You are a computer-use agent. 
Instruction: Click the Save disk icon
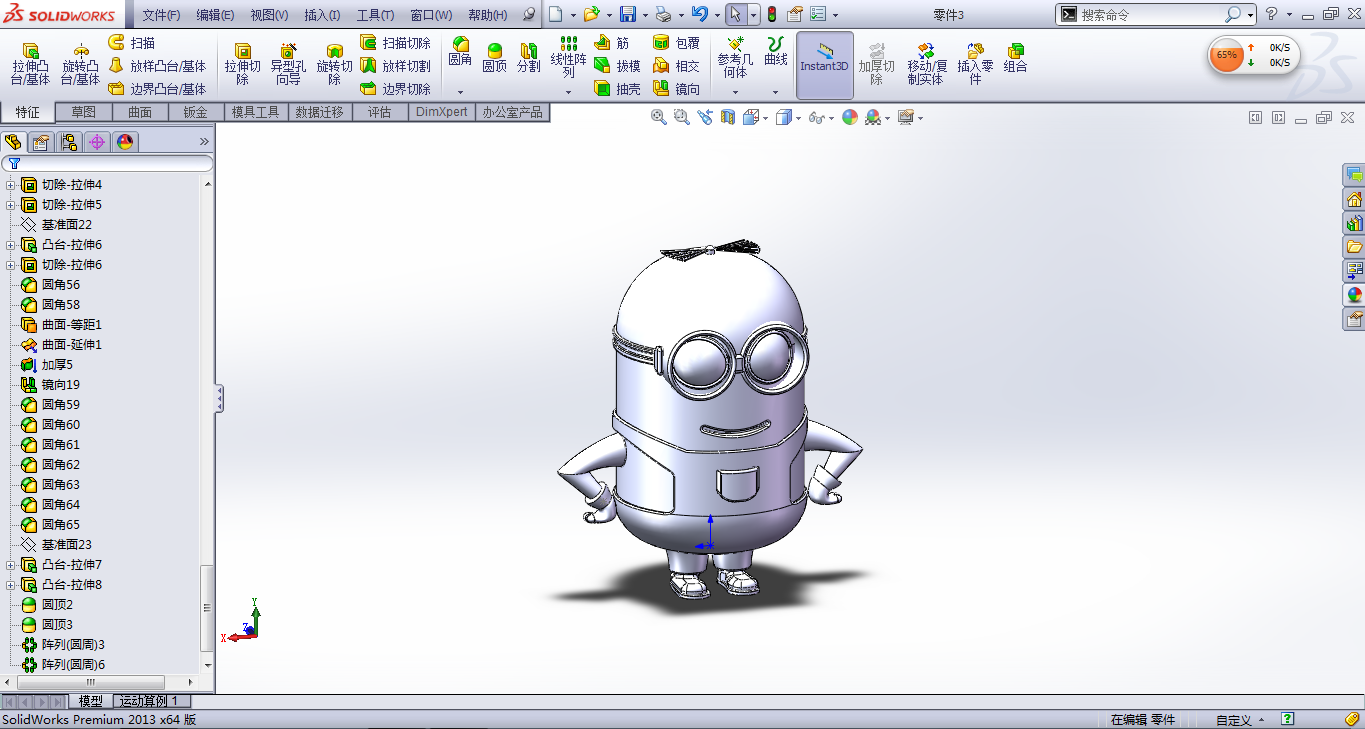click(x=628, y=14)
